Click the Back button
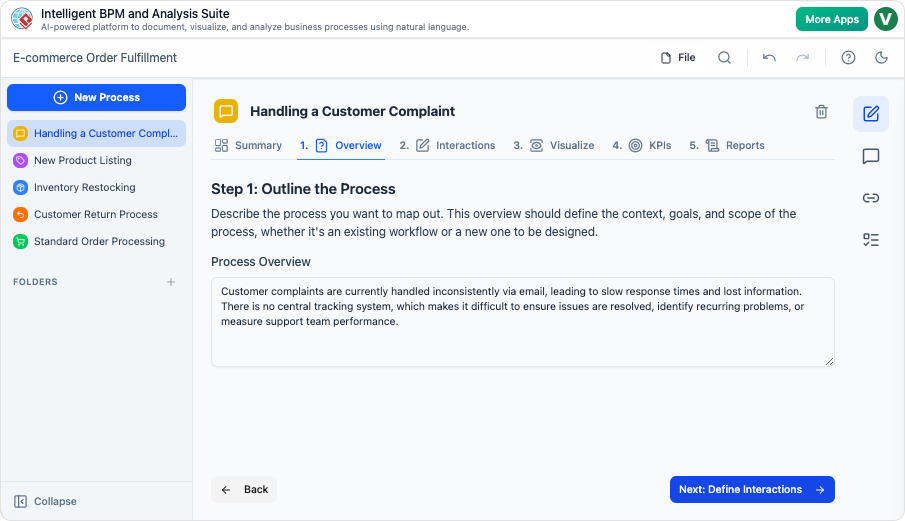Viewport: 905px width, 521px height. click(244, 490)
